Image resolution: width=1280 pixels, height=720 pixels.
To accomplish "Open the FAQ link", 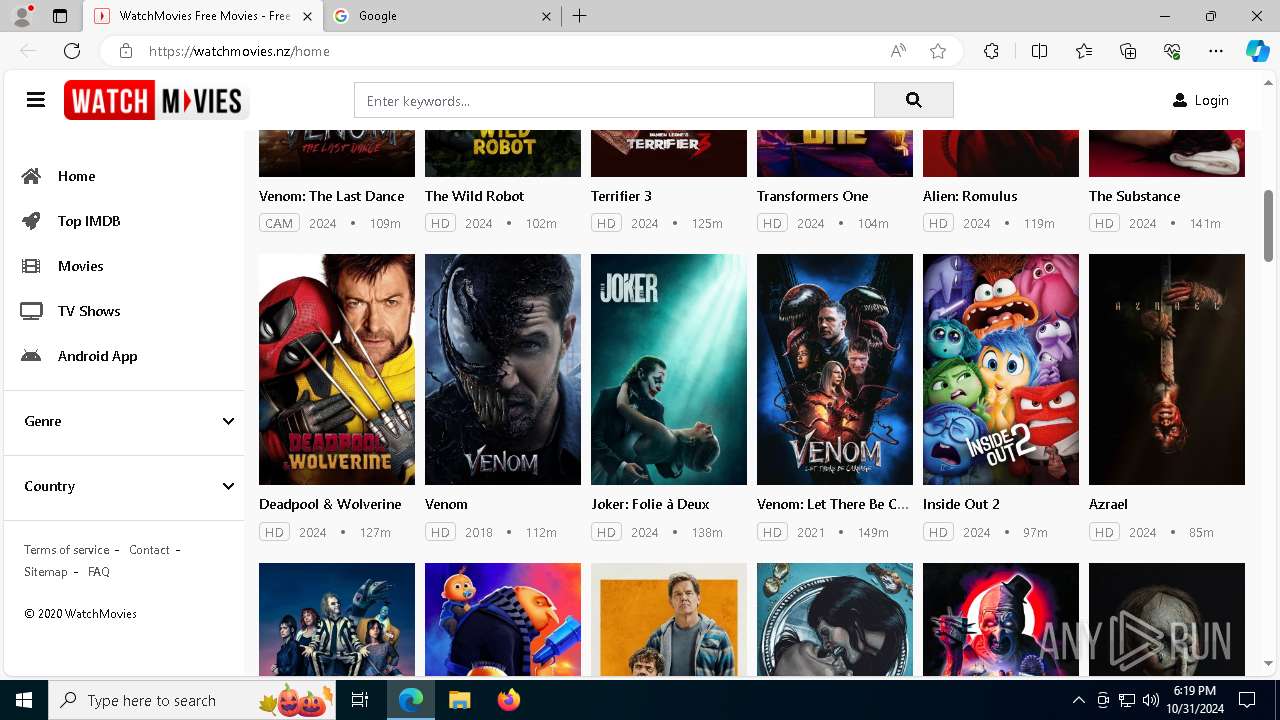I will click(x=99, y=572).
